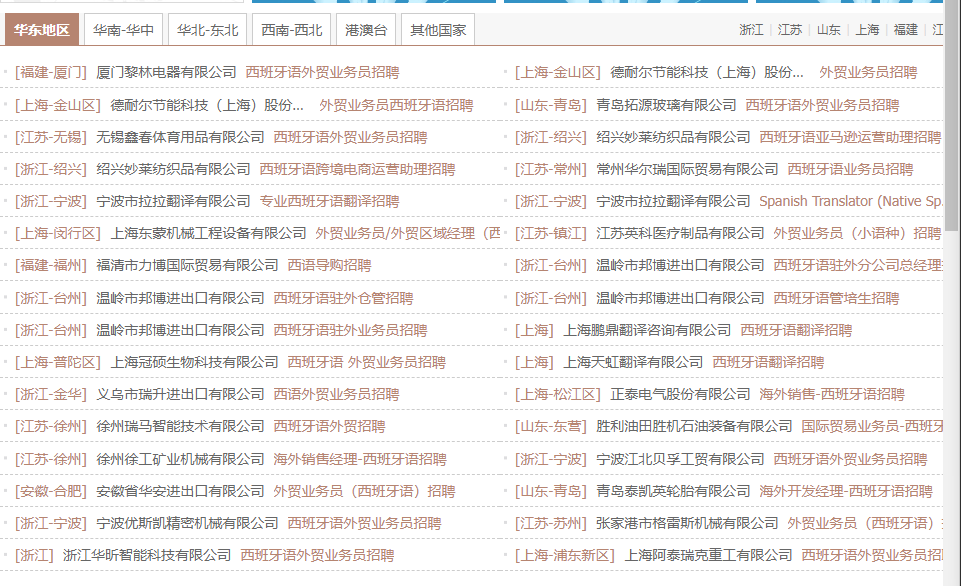Open the Spanish Translator job listing

pos(851,201)
